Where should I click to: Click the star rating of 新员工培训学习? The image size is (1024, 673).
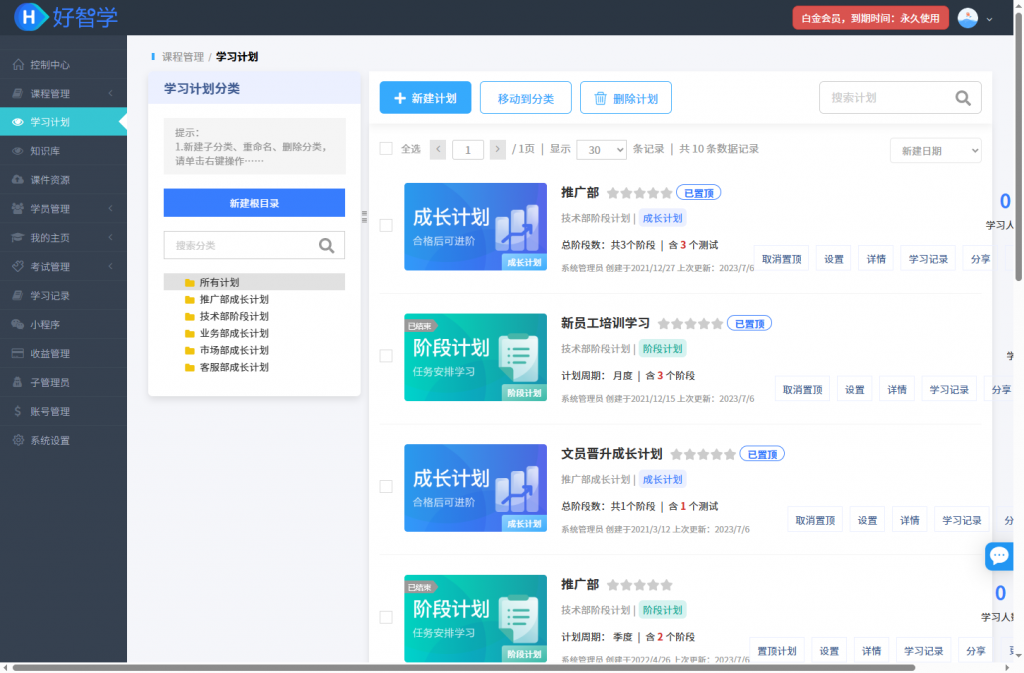point(690,324)
